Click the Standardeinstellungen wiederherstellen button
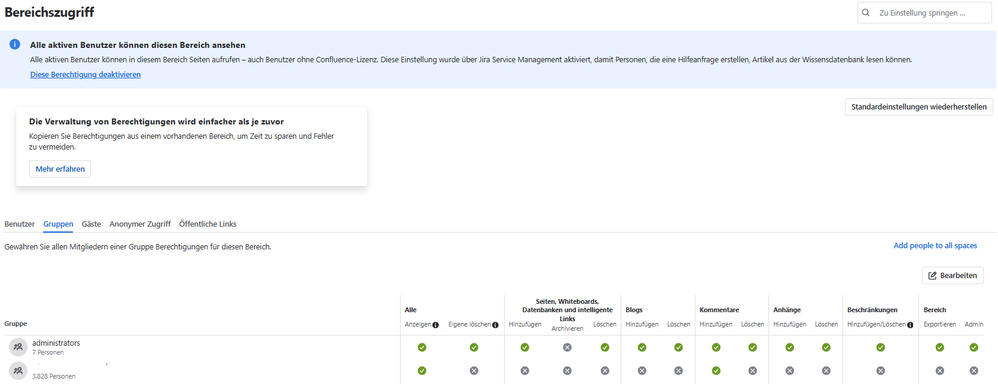 coord(918,107)
